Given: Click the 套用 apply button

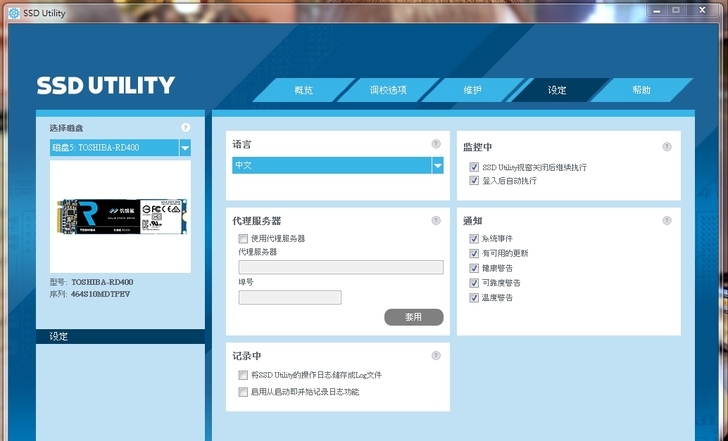Looking at the screenshot, I should coord(414,317).
